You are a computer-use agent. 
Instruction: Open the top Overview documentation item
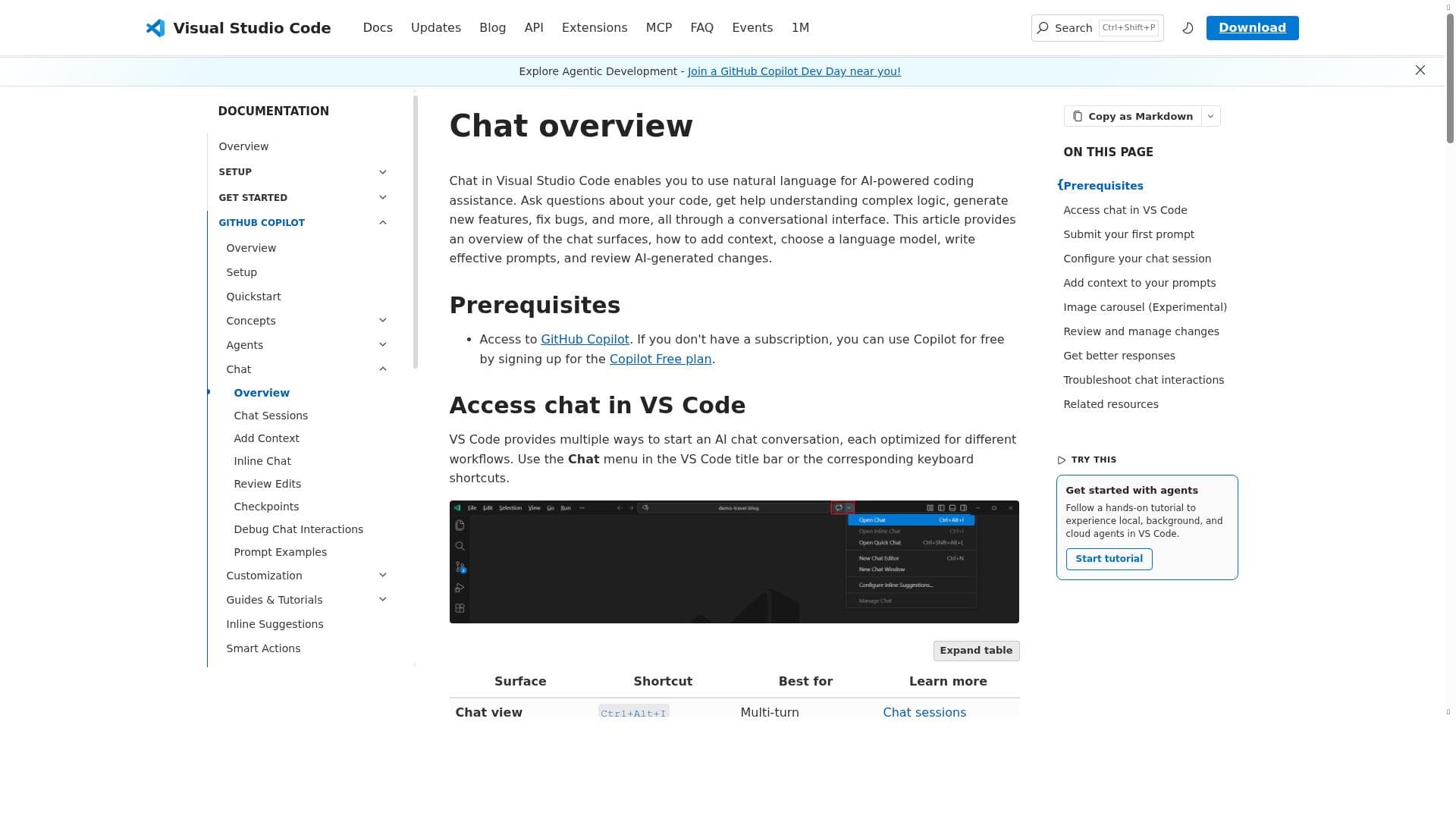[243, 146]
